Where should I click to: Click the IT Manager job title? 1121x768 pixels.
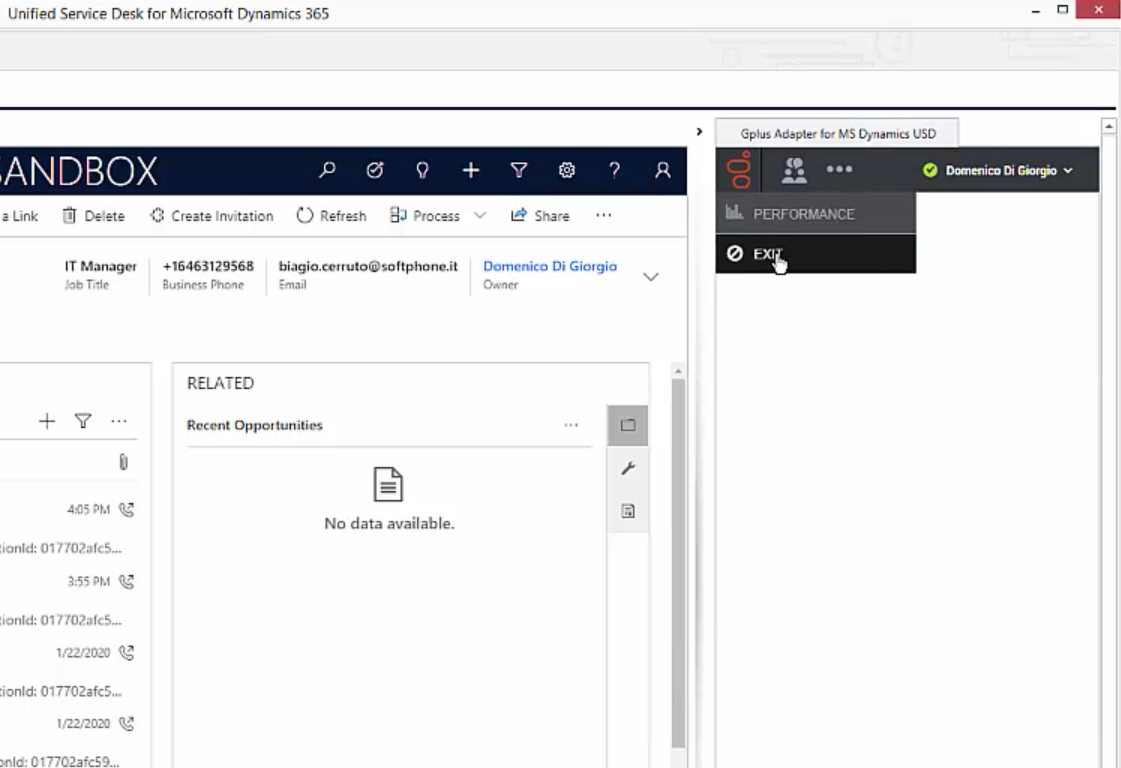coord(101,266)
